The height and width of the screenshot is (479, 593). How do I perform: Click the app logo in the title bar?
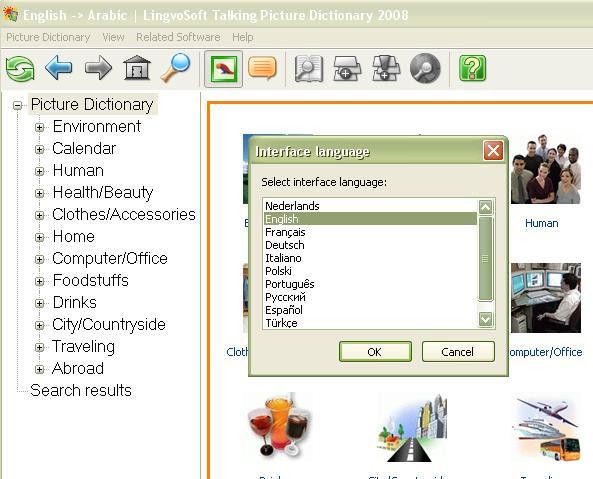tap(10, 14)
